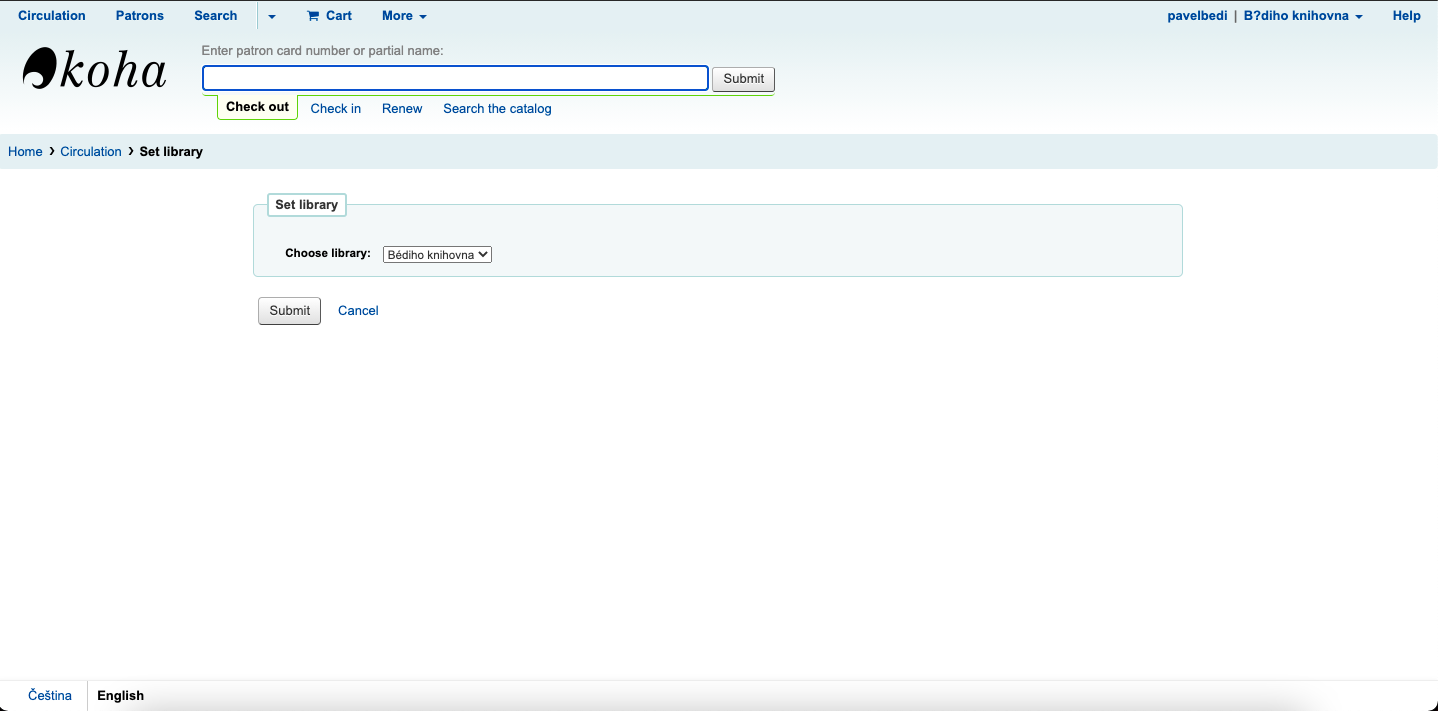Switch to the Renew tab
The image size is (1438, 711).
point(402,109)
